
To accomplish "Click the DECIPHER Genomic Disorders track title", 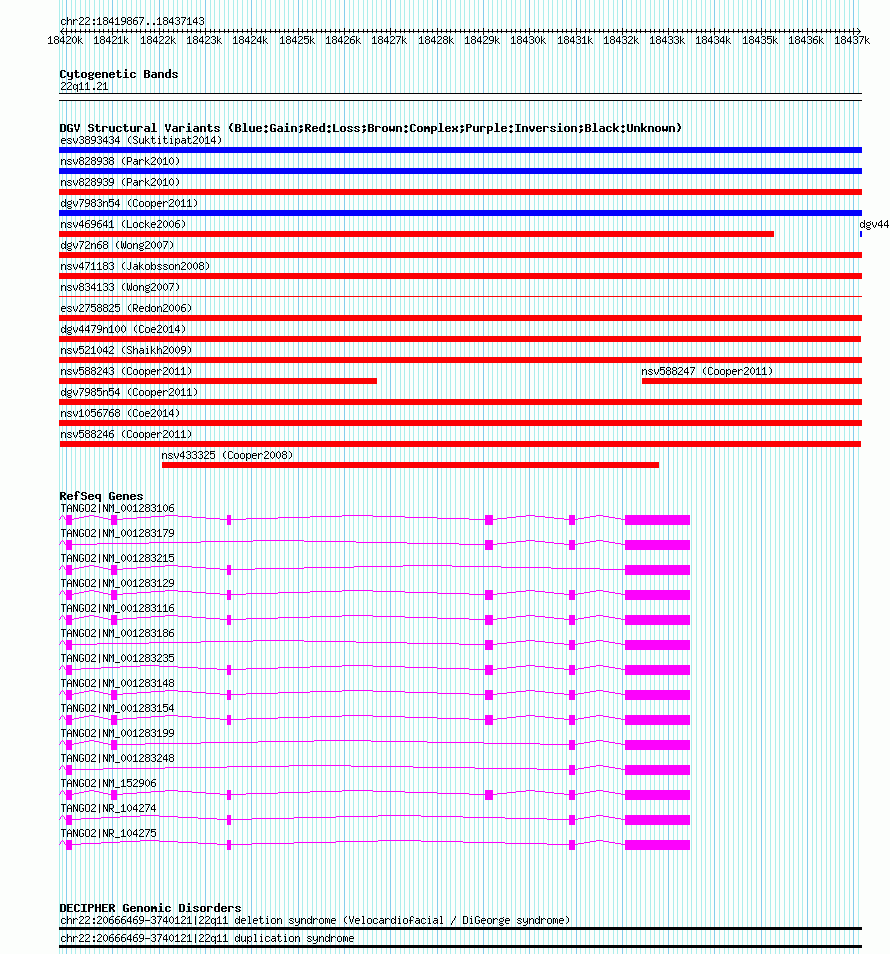I will tap(150, 908).
